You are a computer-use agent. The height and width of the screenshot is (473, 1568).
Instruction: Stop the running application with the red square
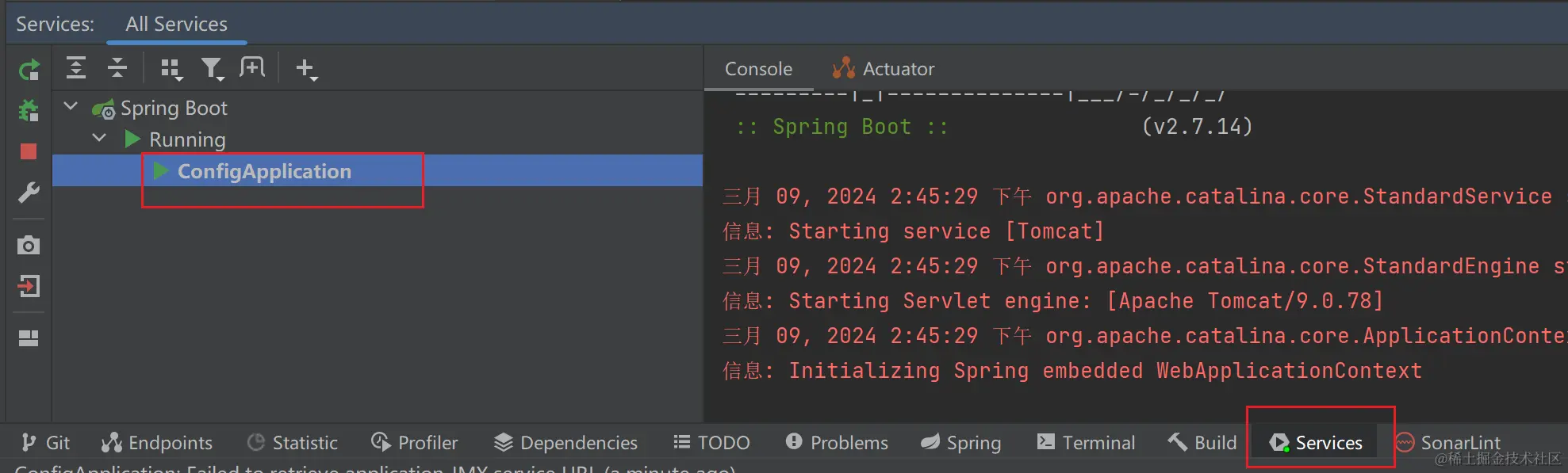click(x=29, y=151)
